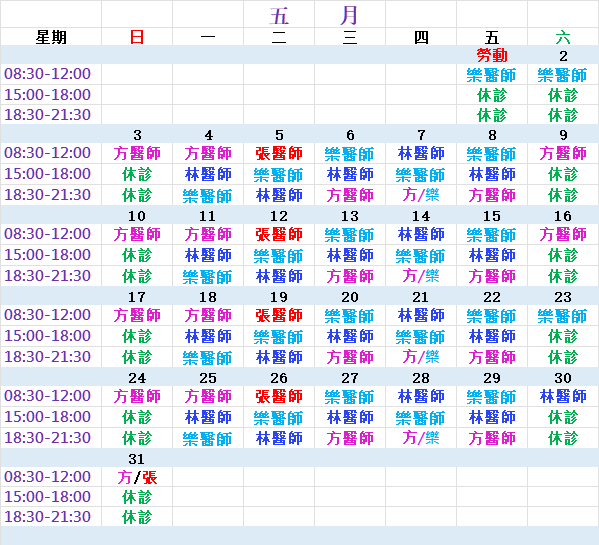Select 樂醫師 evening cell on day 4
Image resolution: width=599 pixels, height=545 pixels.
207,196
